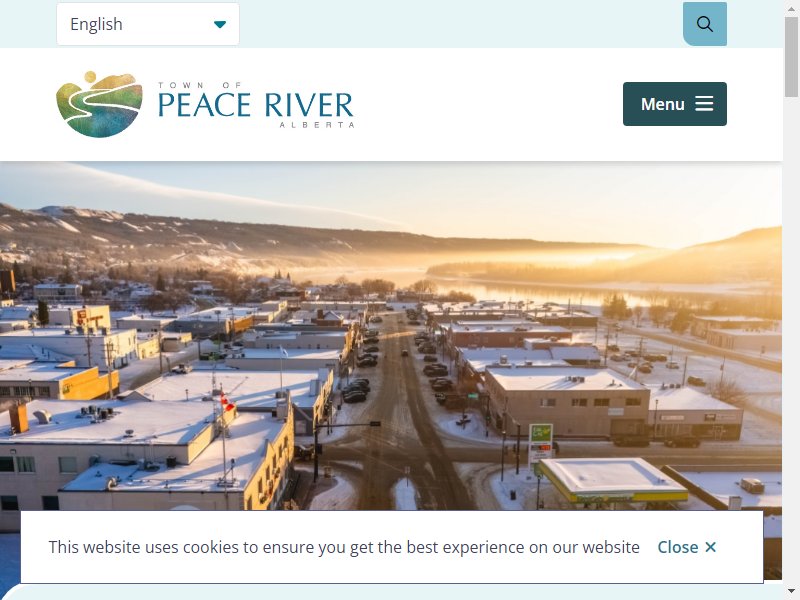Click the aerial downtown hero photo

click(391, 336)
